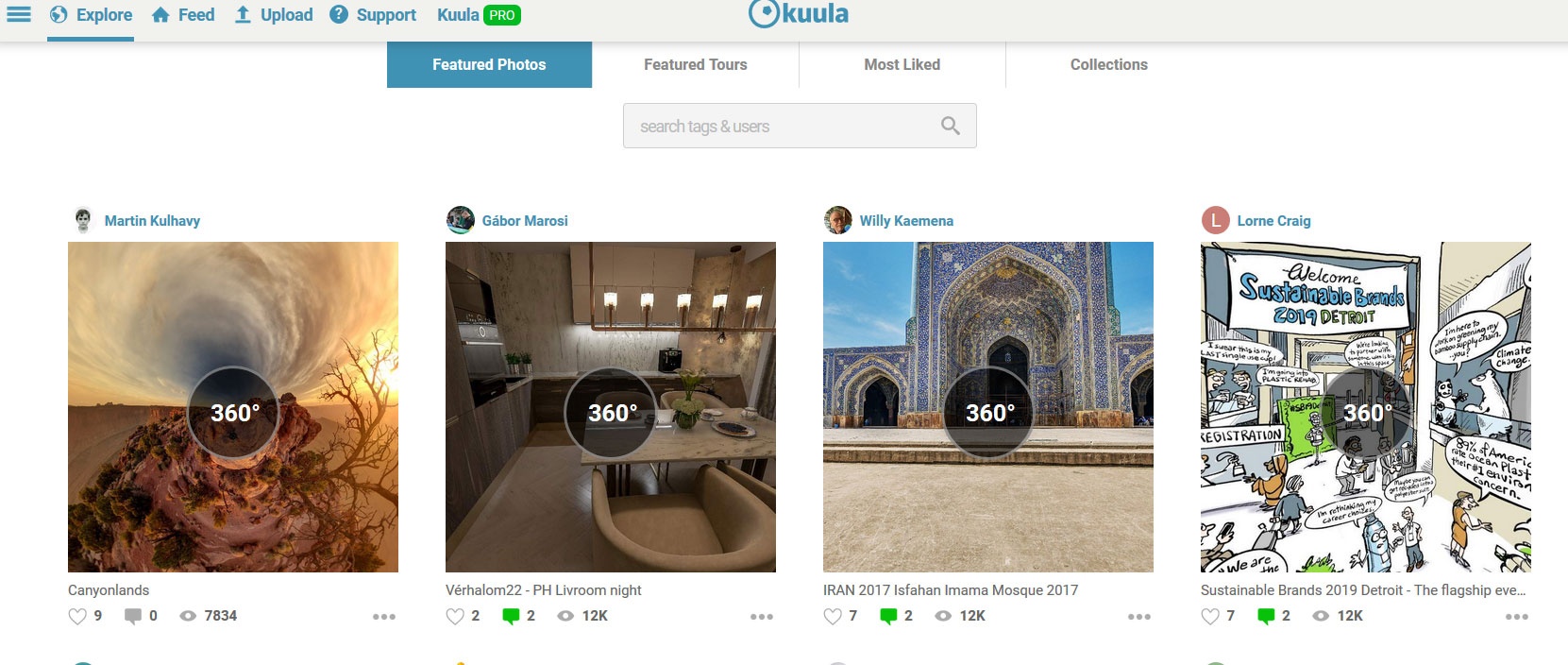The image size is (1568, 665).
Task: Open the Upload page via the upload icon
Action: [243, 14]
